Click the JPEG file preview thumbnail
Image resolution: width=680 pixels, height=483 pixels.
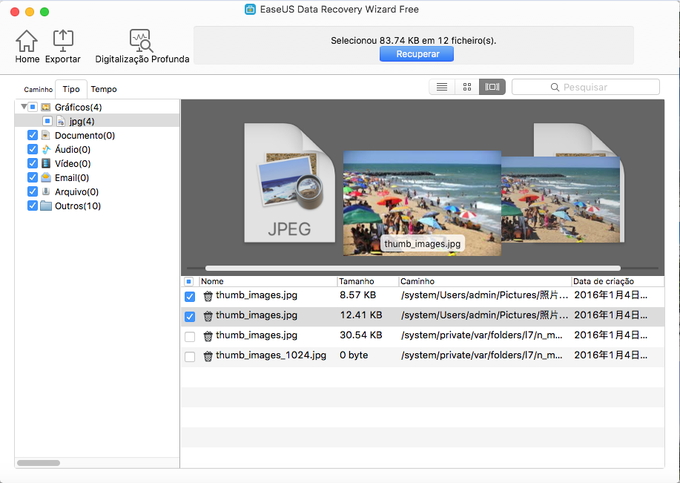click(x=289, y=183)
